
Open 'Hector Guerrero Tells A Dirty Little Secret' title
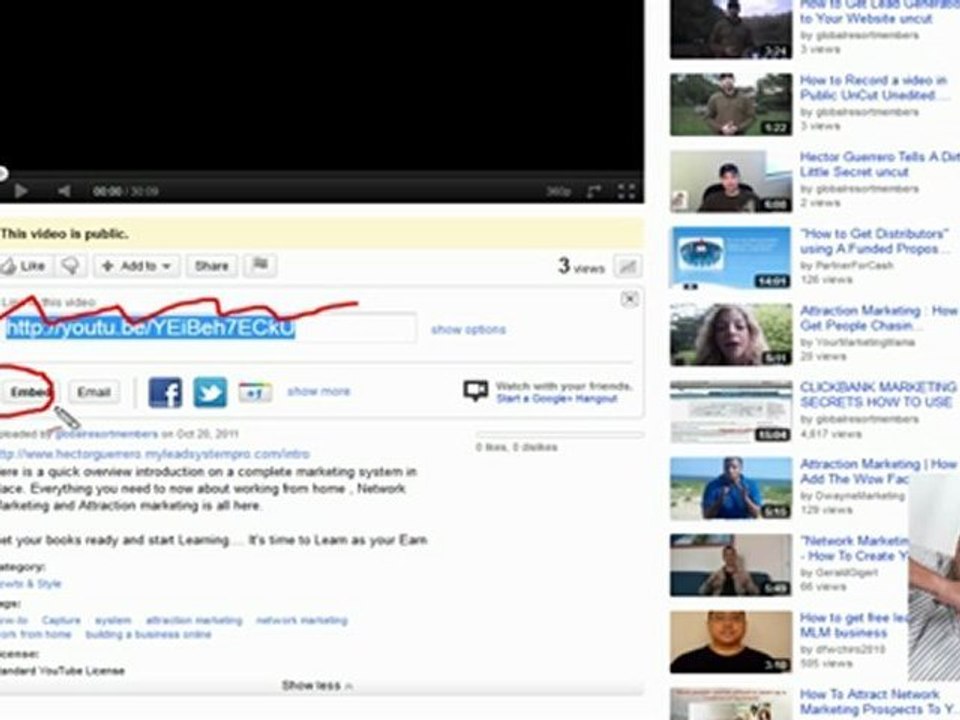point(879,164)
